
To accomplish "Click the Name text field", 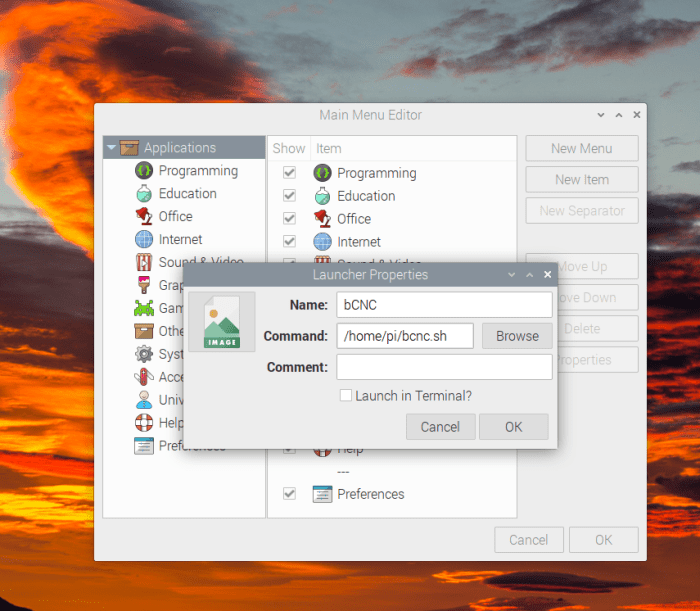I will [443, 305].
